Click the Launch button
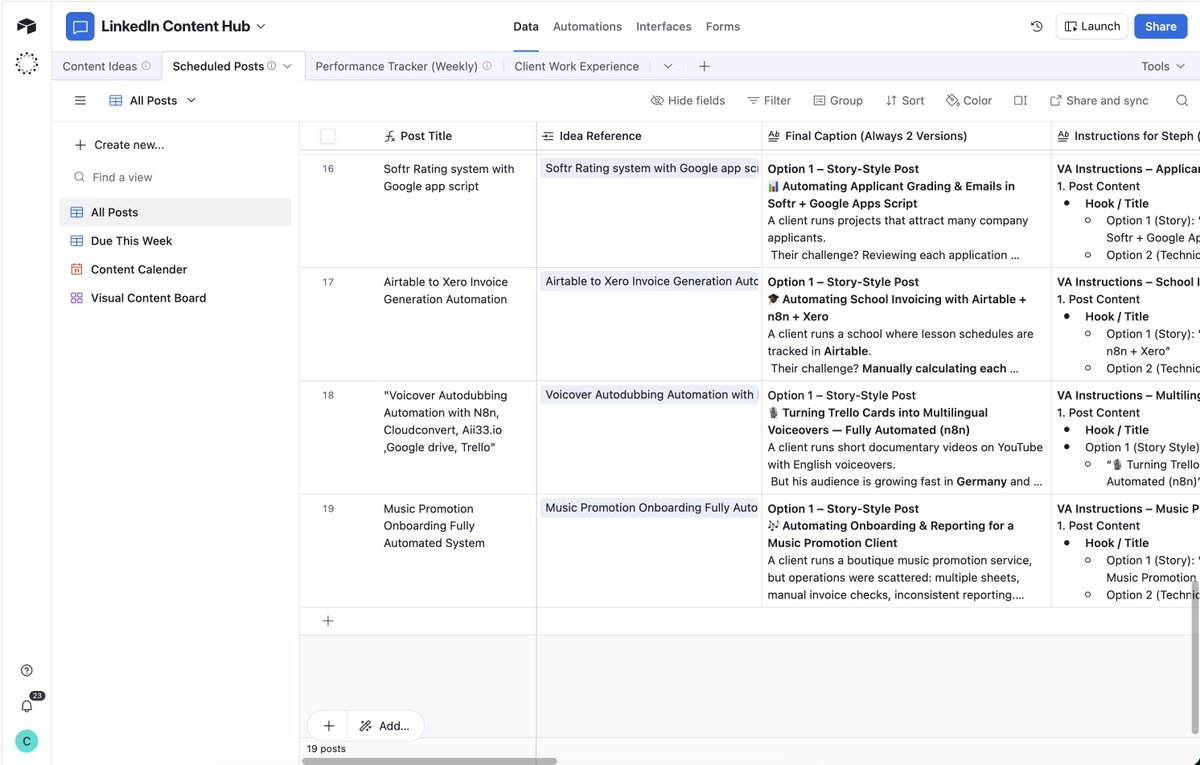Image resolution: width=1200 pixels, height=765 pixels. coord(1092,26)
